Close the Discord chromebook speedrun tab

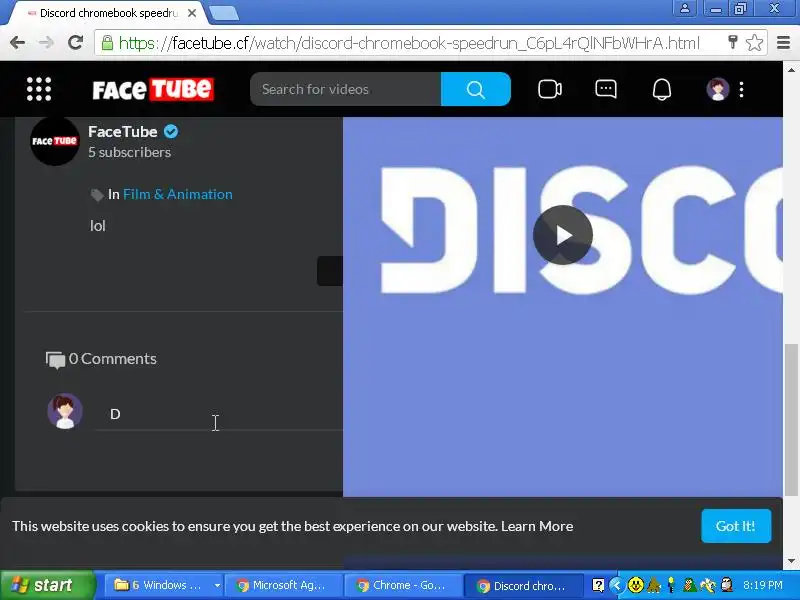192,13
